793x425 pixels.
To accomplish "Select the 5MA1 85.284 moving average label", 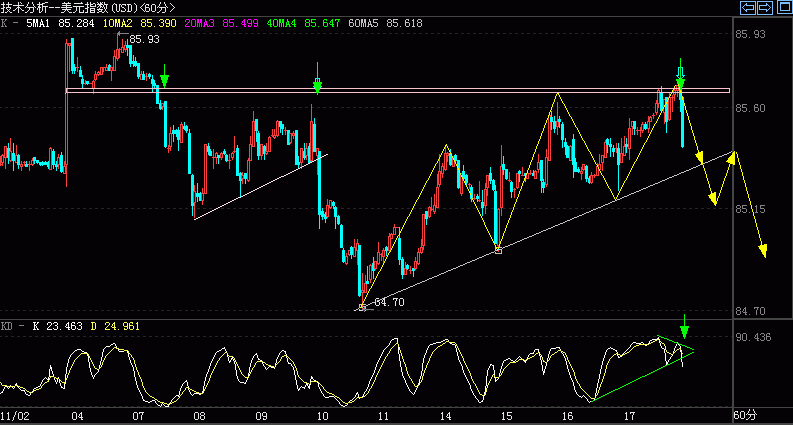I will 61,23.
